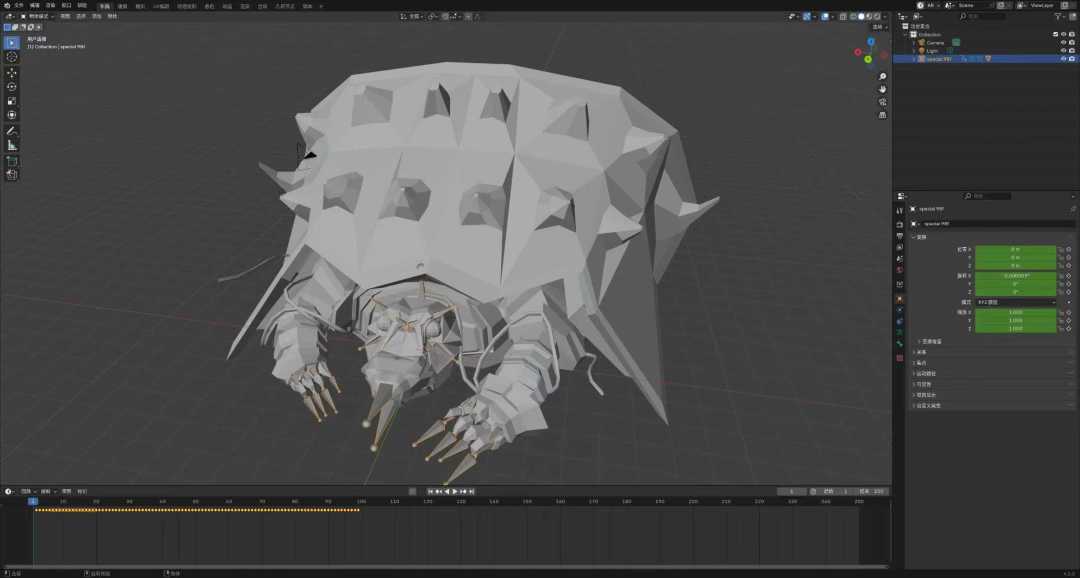
Task: Select the Annotate pencil tool
Action: click(x=12, y=130)
